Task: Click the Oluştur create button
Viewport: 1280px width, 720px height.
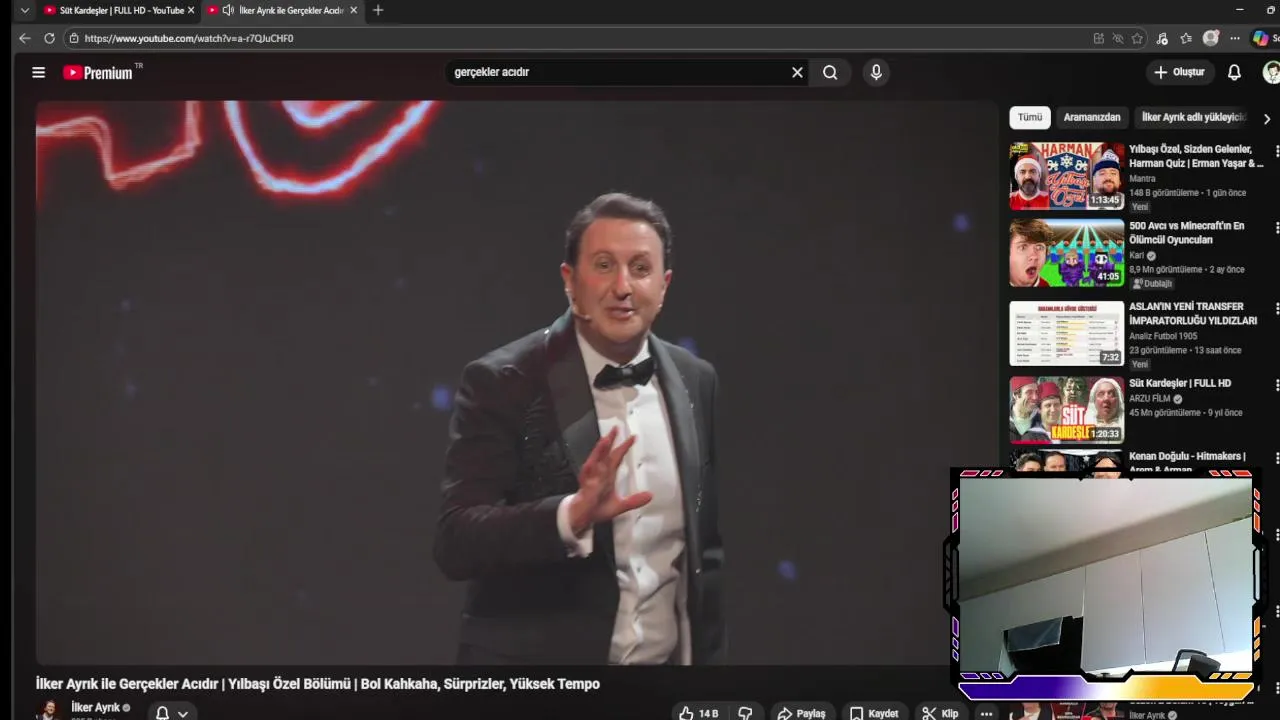Action: click(1180, 72)
